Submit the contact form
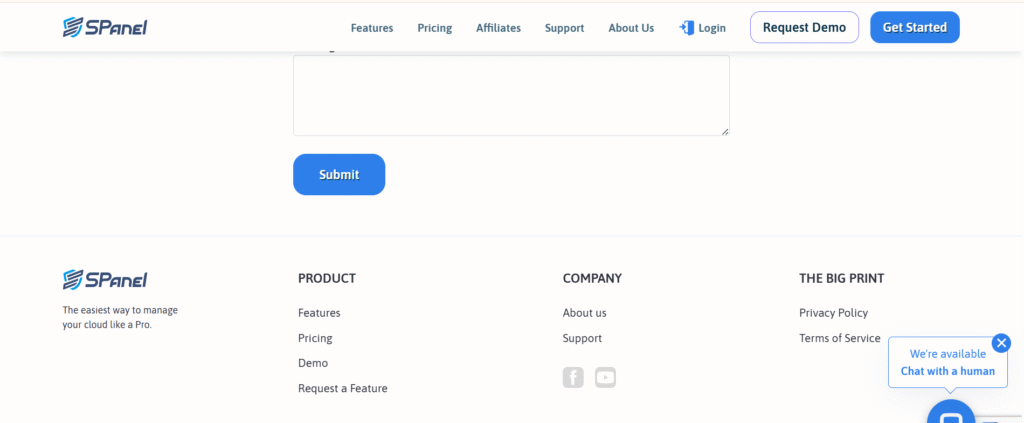Viewport: 1024px width, 423px height. [x=339, y=174]
